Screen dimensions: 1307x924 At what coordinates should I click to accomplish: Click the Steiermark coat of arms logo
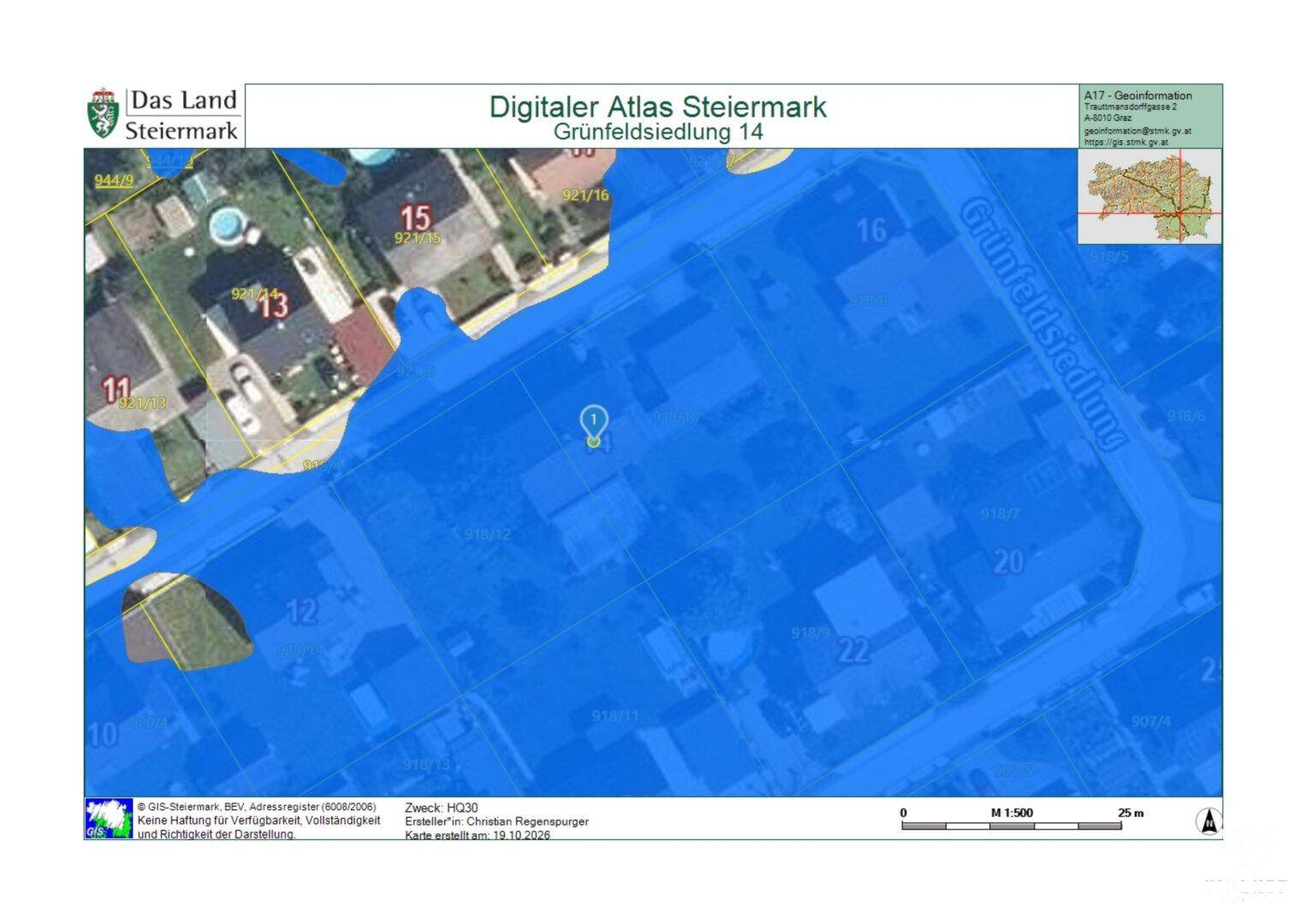point(104,113)
